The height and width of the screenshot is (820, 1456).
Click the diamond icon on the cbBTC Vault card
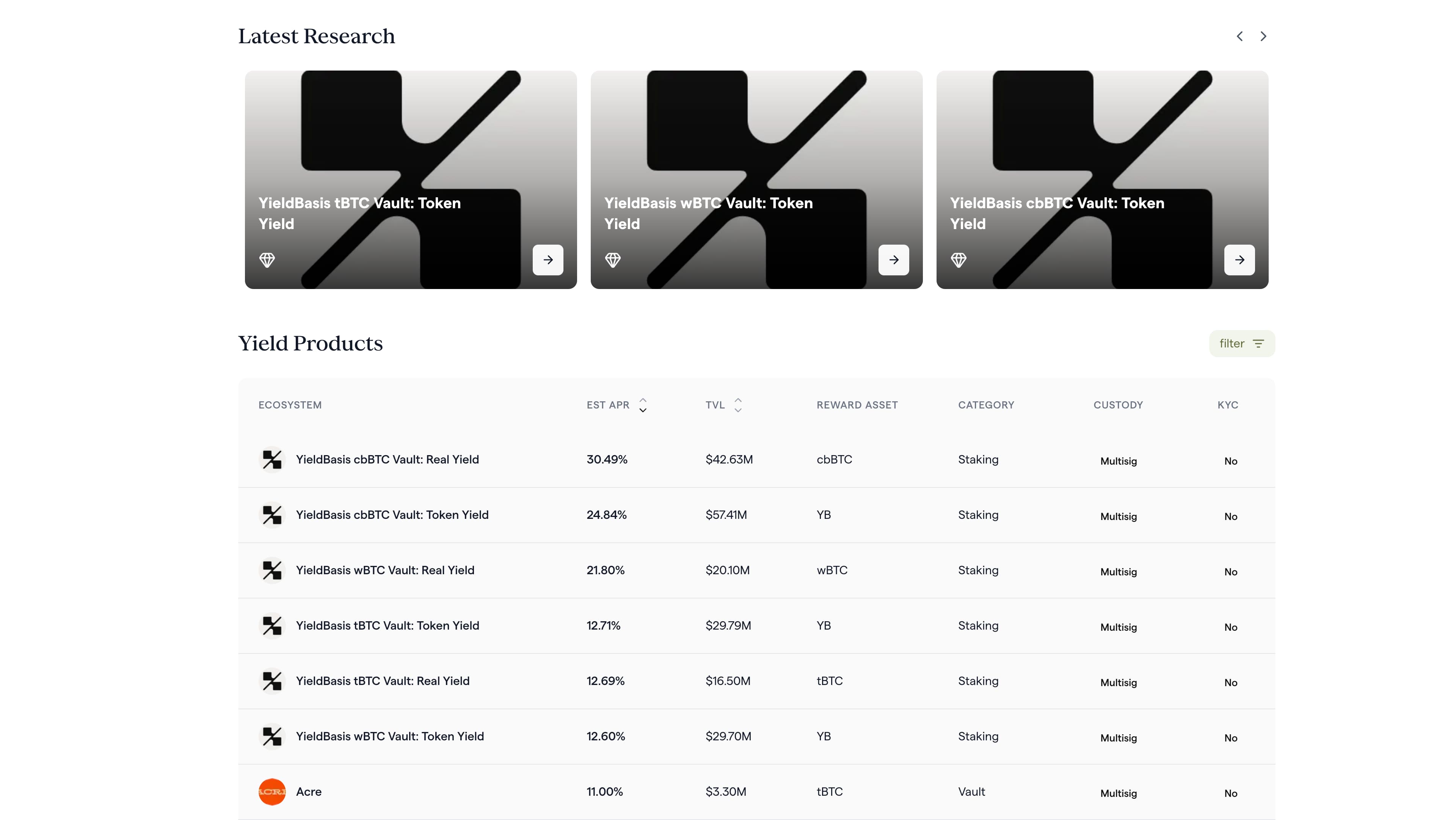(959, 259)
